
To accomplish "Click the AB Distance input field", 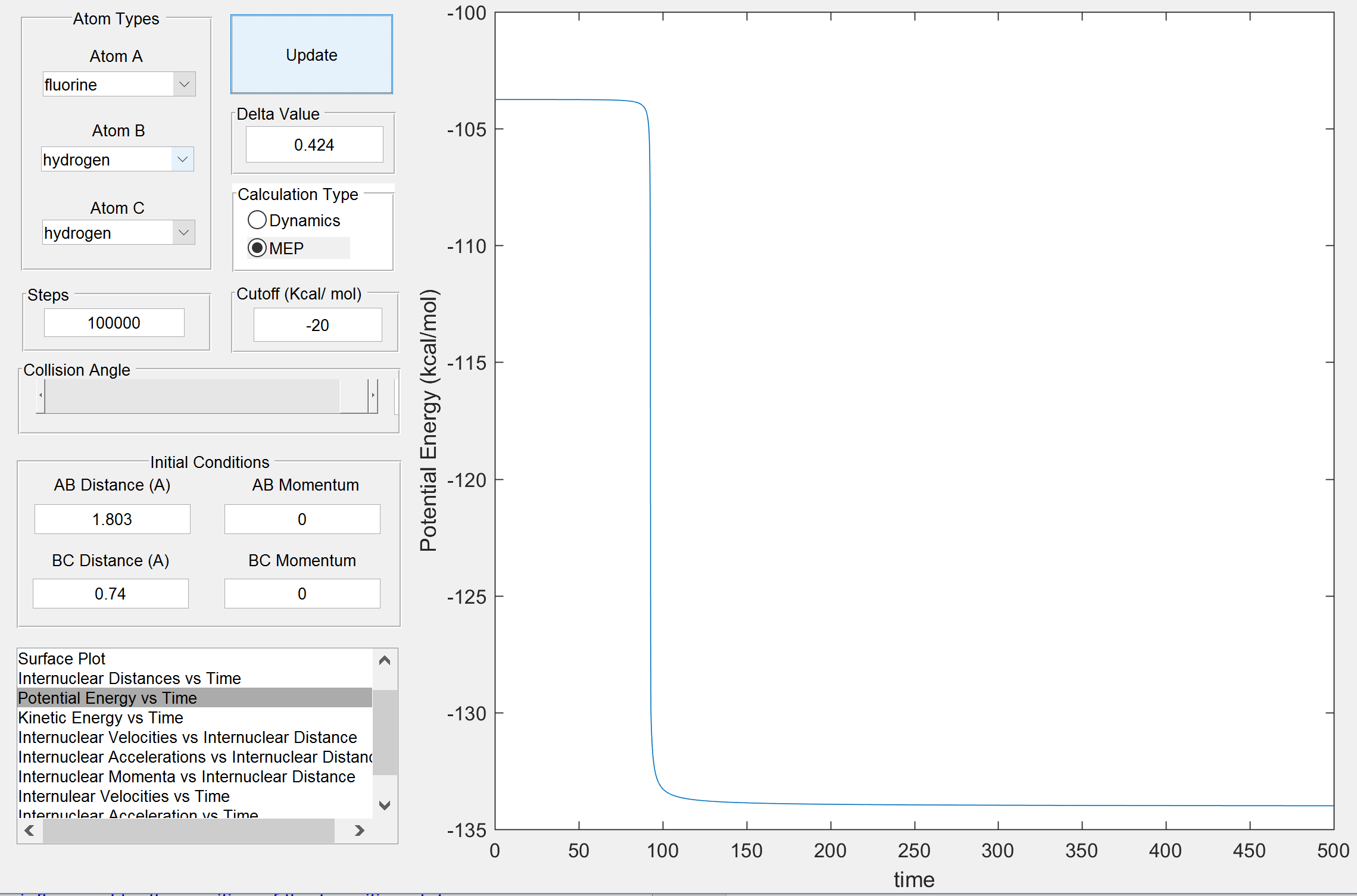I will coord(112,519).
